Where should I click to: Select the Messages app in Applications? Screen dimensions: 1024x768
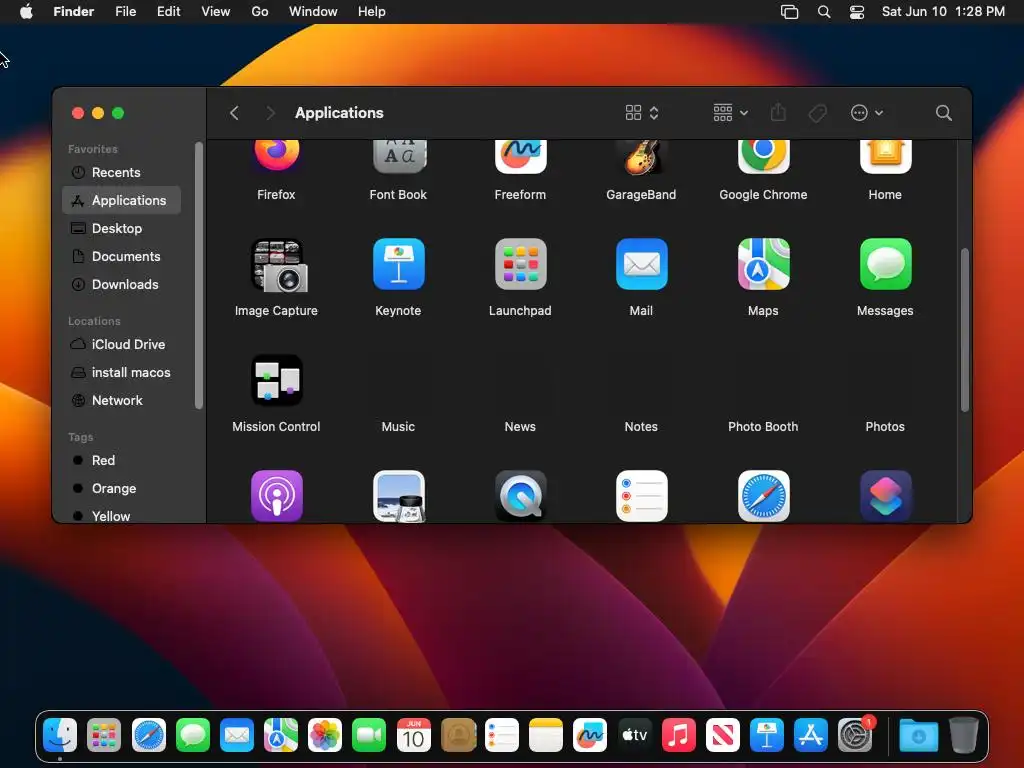(886, 264)
